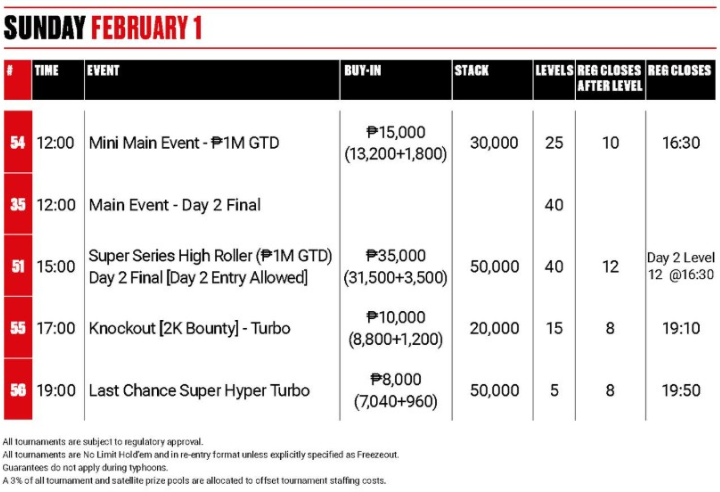
Task: Select the Mini Main Event - ₱1M GTD entry
Action: (x=184, y=143)
